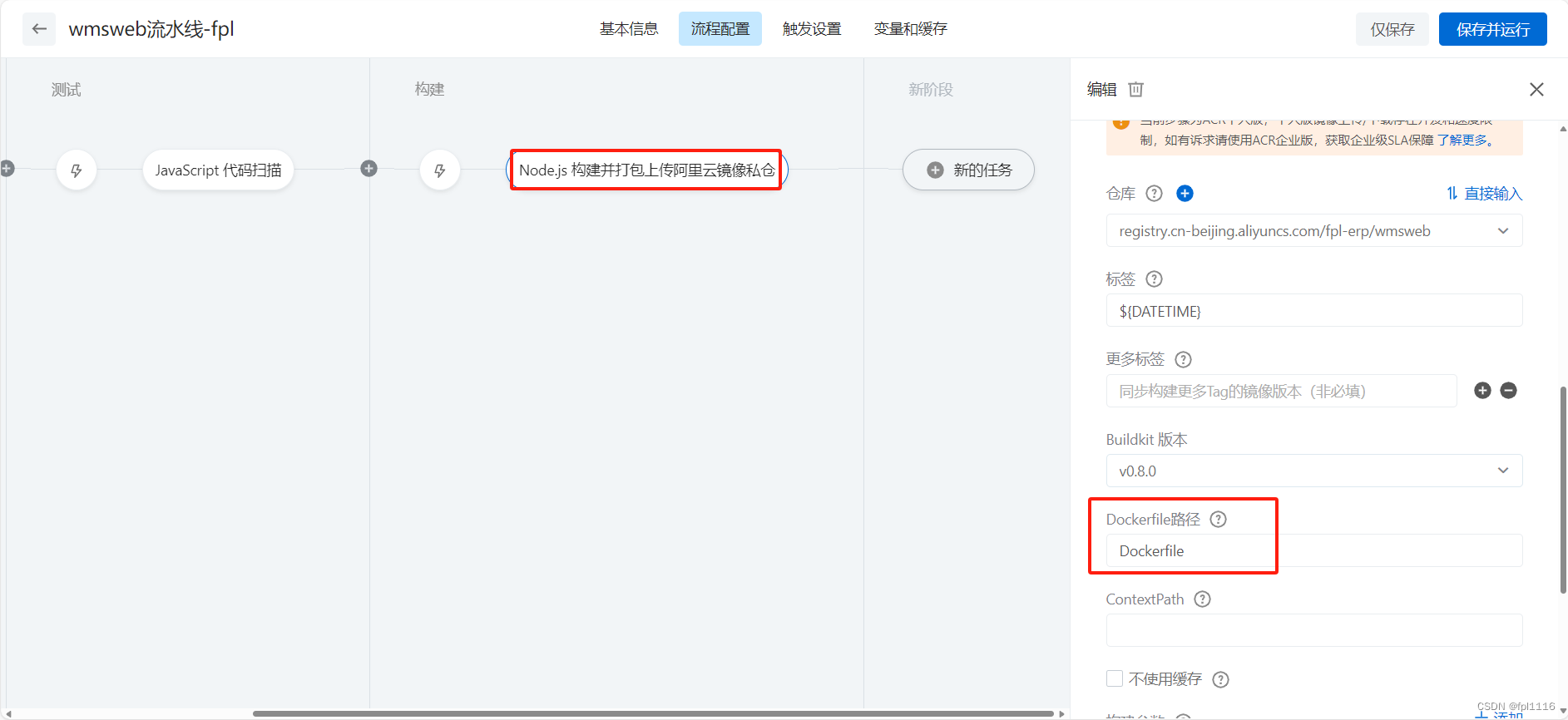Click the horizontal scrollbar of the pipeline canvas
The width and height of the screenshot is (1568, 720).
point(653,713)
